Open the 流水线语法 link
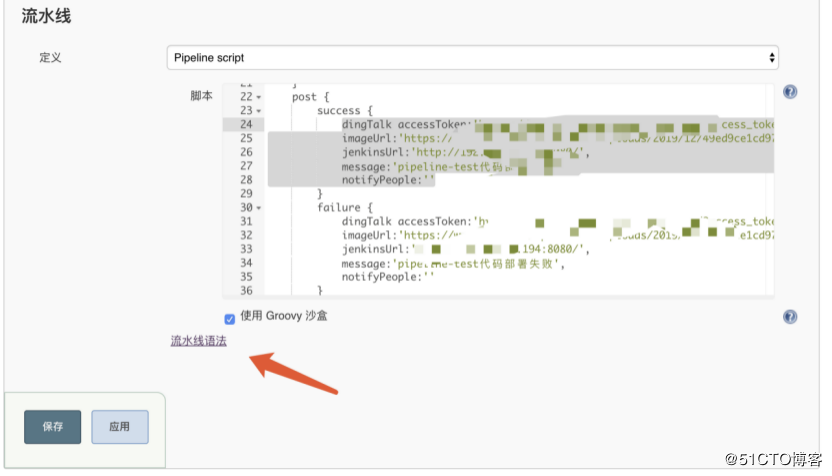The image size is (832, 476). click(199, 341)
